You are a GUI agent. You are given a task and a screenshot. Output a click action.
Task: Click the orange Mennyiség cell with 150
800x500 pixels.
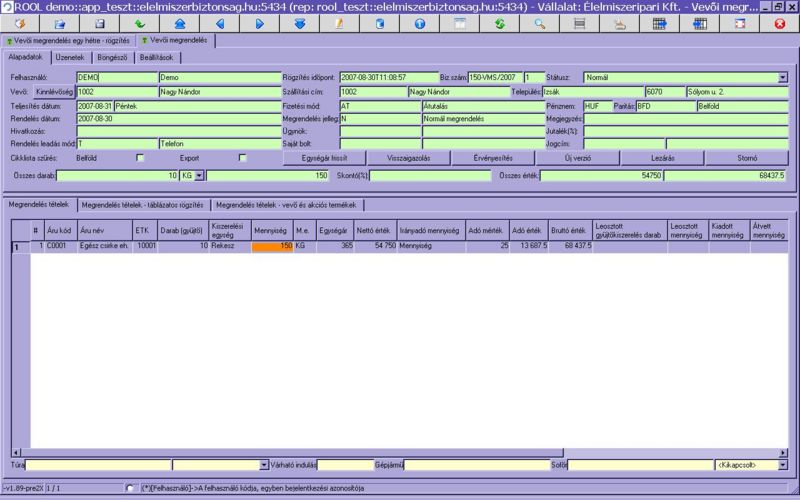[x=272, y=245]
